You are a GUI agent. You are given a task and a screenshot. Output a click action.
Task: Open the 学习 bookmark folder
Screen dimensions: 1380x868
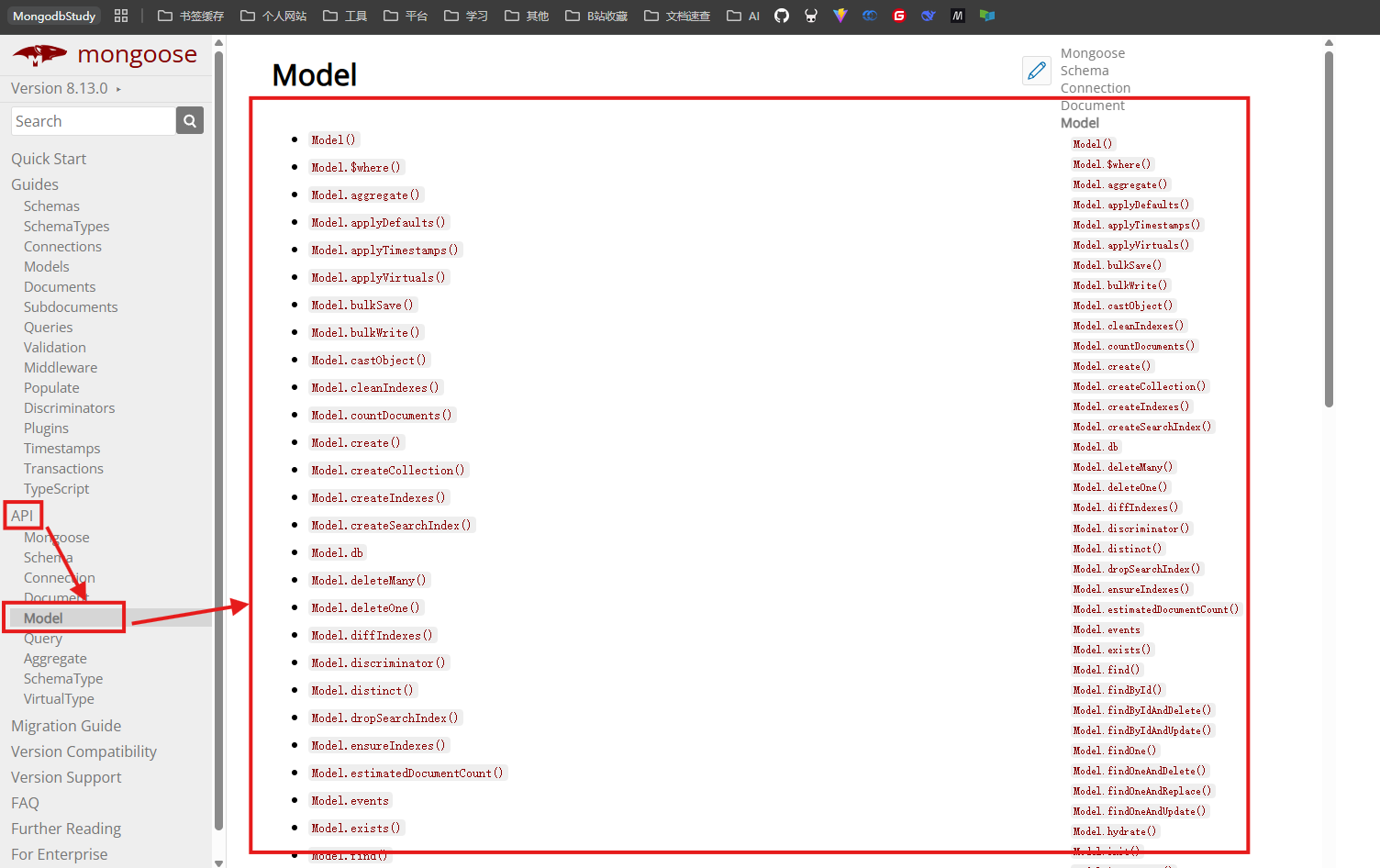[466, 16]
